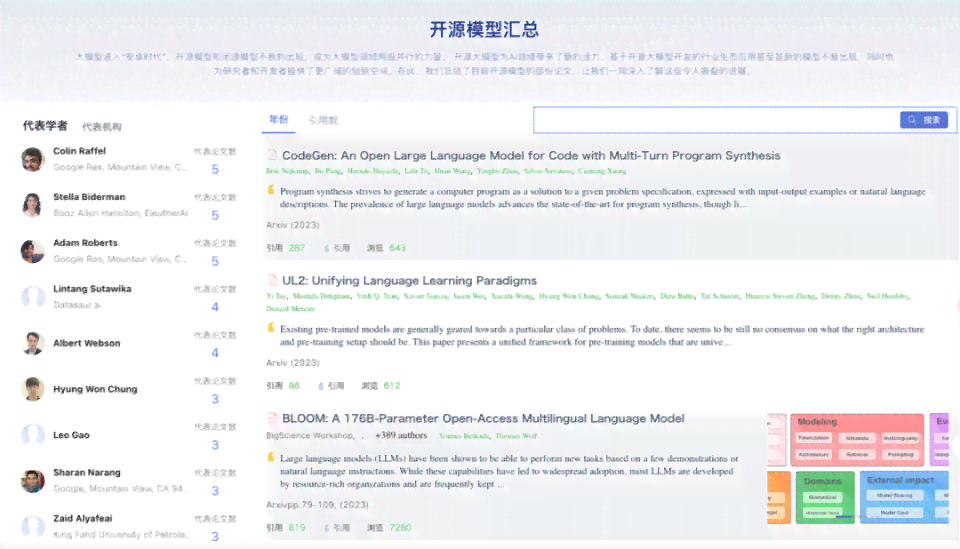Click UL2 citation count 86
This screenshot has width=960, height=549.
point(294,386)
